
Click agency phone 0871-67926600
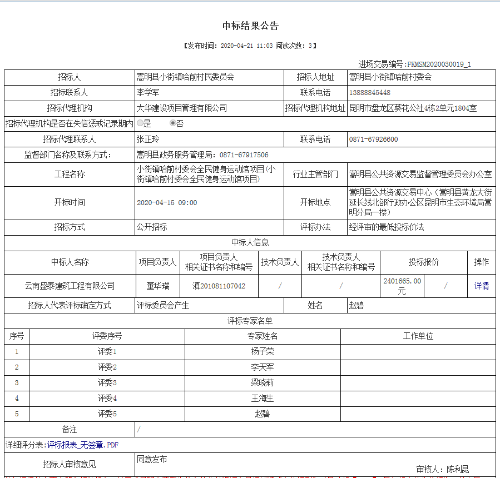tap(373, 139)
